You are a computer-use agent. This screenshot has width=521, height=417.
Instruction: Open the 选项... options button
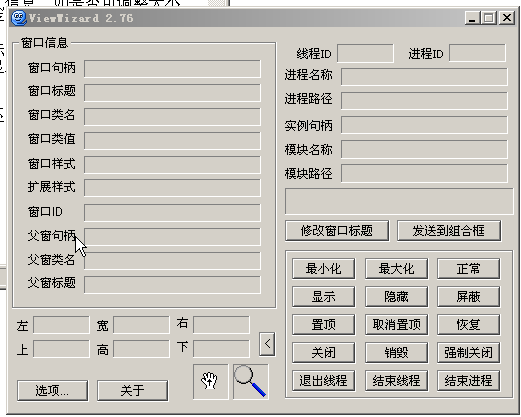tap(53, 390)
